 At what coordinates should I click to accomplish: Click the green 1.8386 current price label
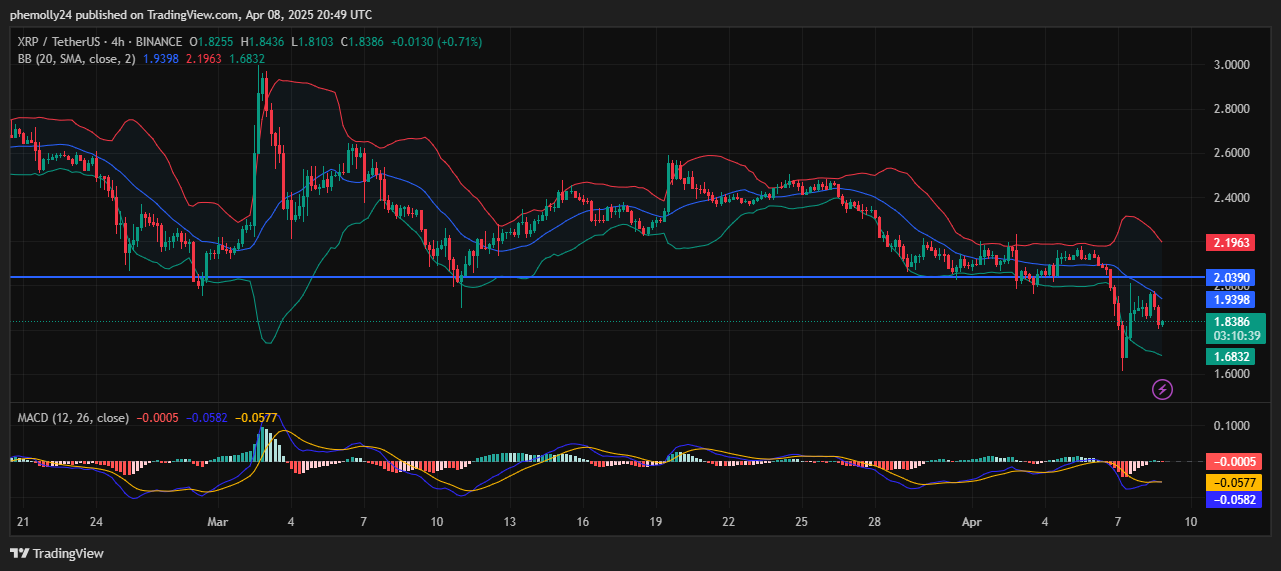1232,322
